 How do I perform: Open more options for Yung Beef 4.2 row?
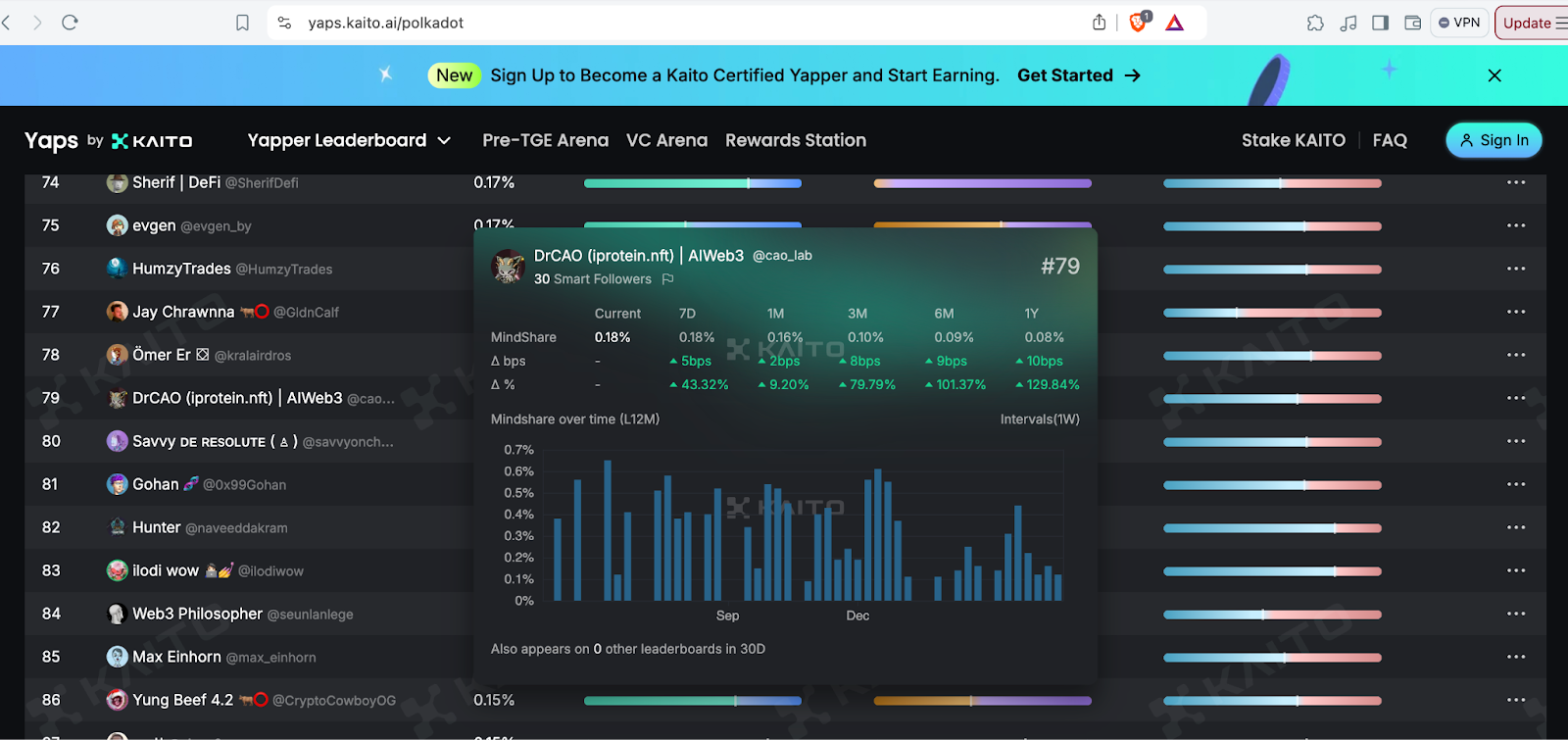(1516, 700)
